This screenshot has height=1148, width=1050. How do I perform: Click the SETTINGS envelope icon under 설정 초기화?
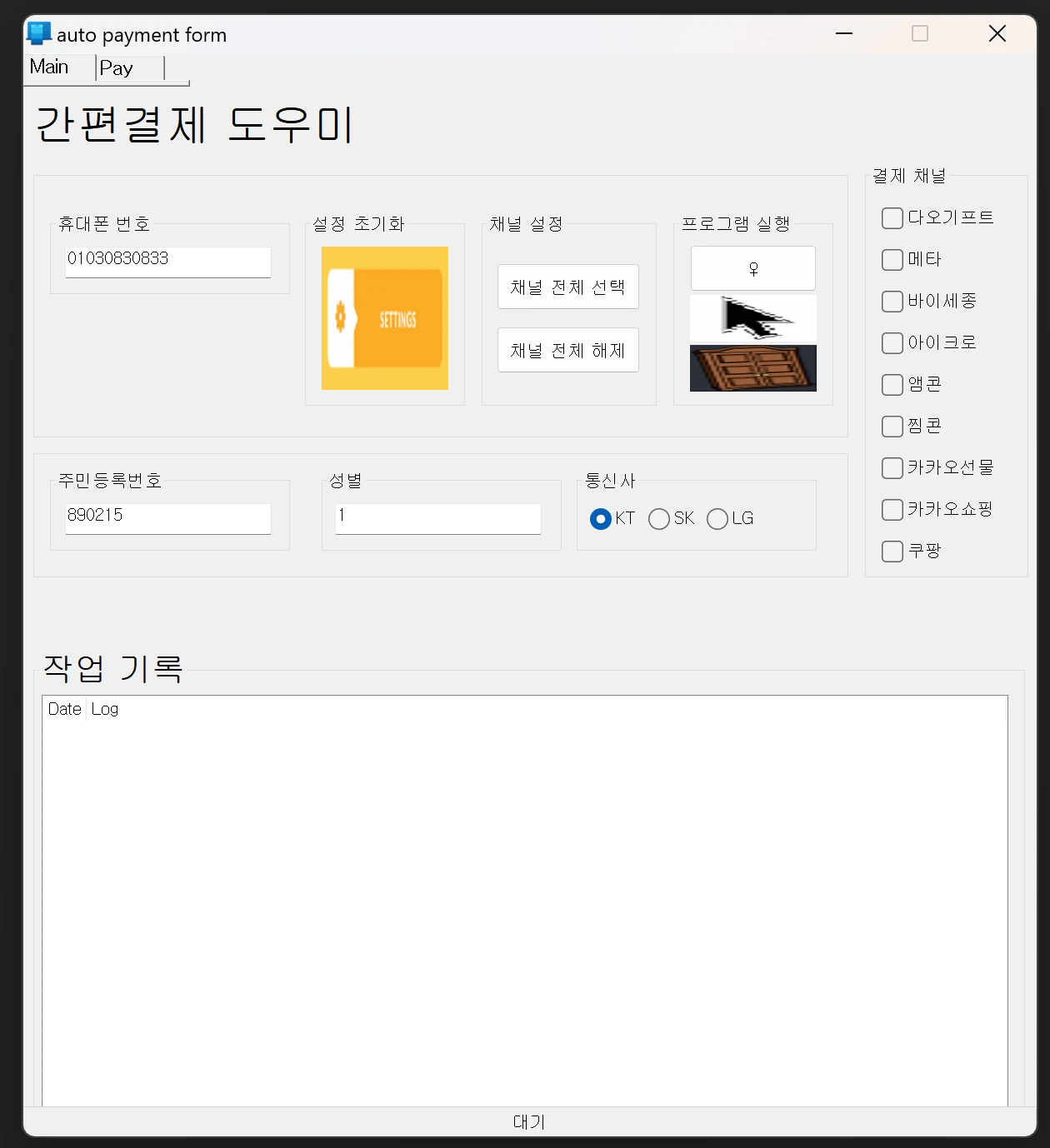point(384,317)
